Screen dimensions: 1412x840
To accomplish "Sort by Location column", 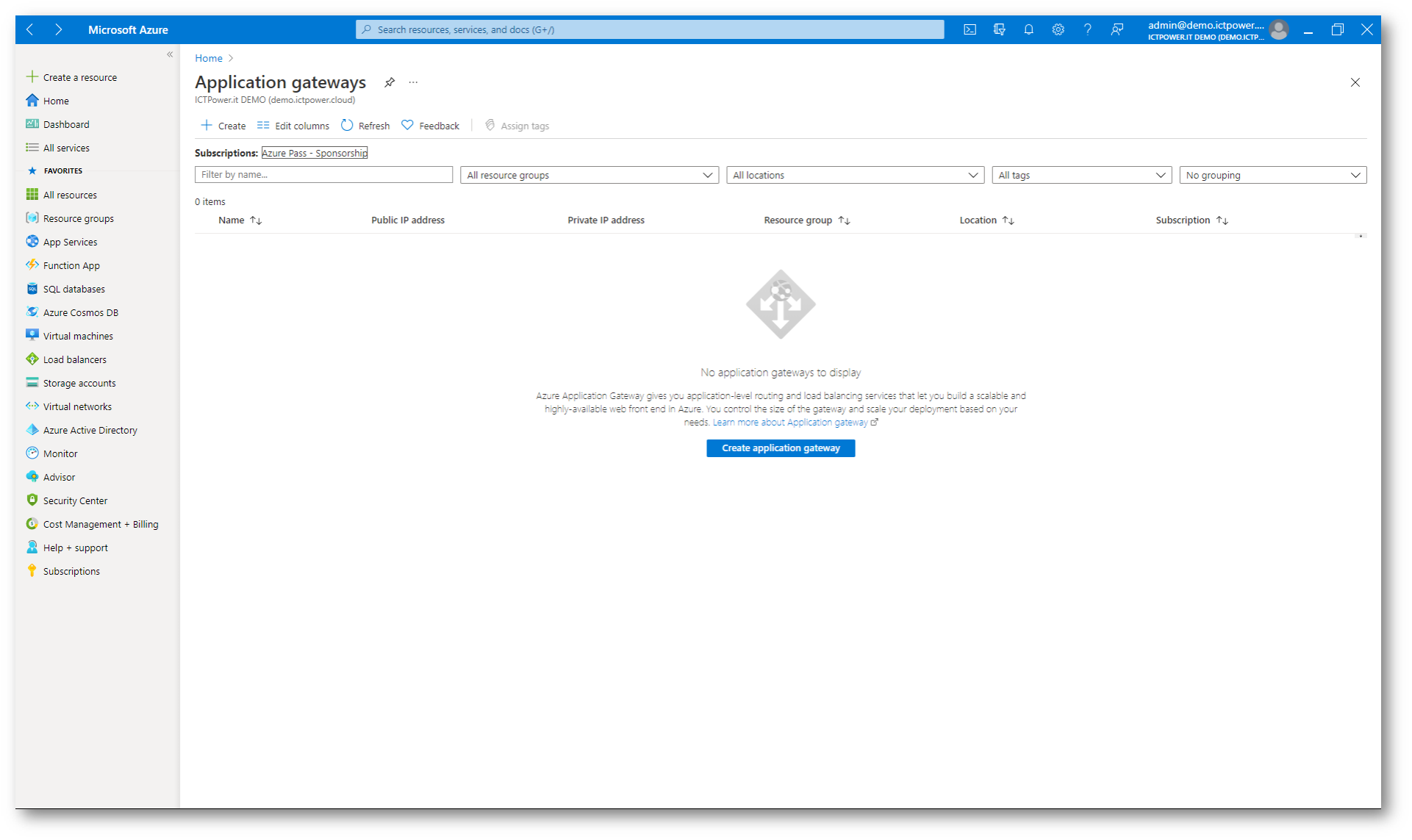I will [x=987, y=220].
